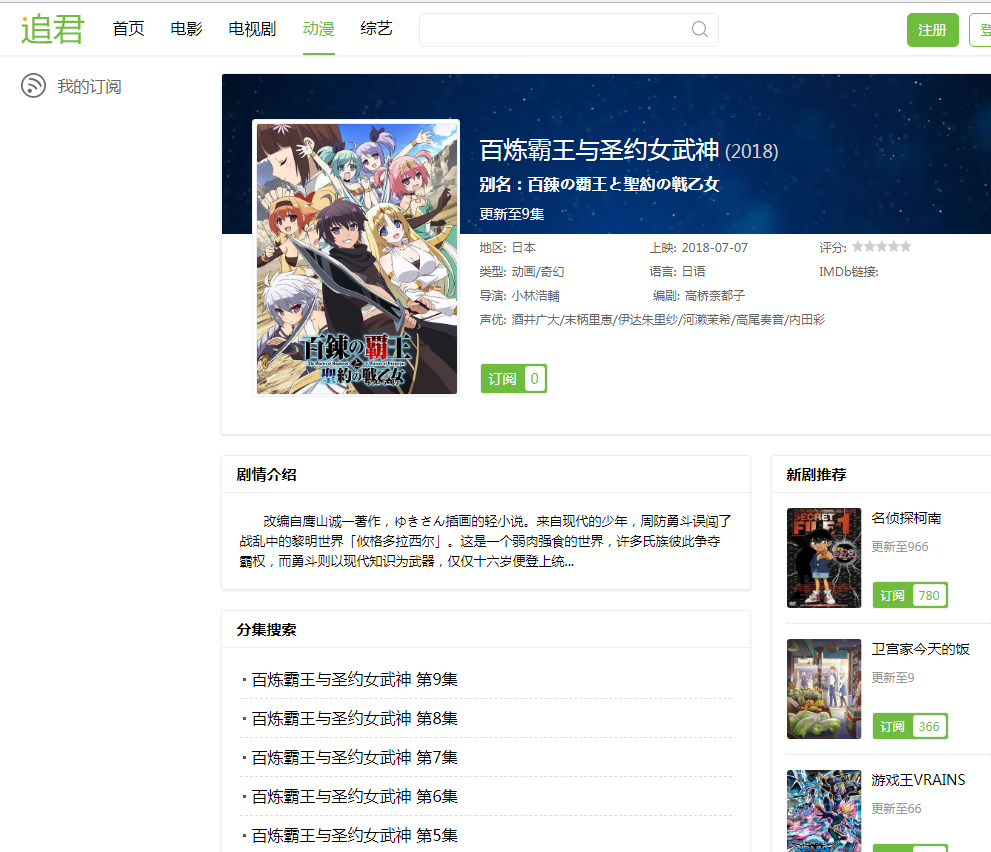Open 百炼霸王与圣约女武神 第5集 link
Screen dimensions: 991x852
coord(355,836)
